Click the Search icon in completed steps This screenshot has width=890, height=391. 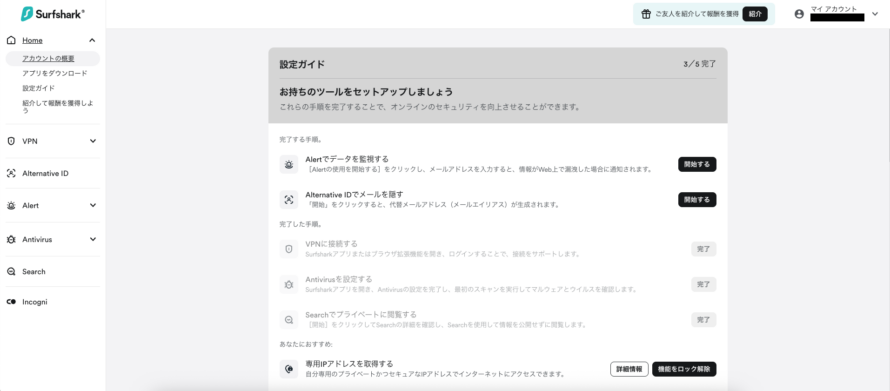click(289, 319)
